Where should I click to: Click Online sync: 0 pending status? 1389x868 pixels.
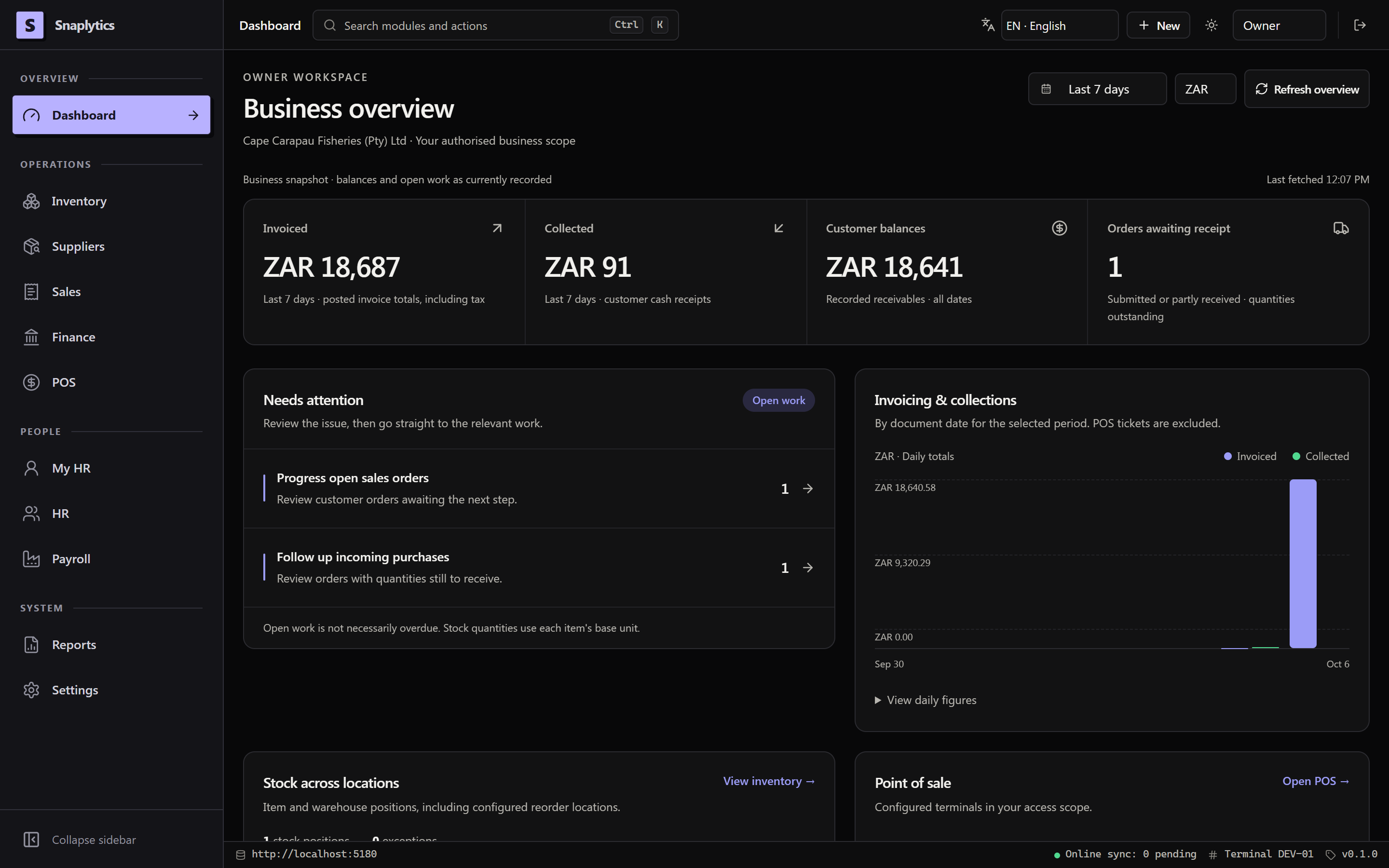point(1125,854)
